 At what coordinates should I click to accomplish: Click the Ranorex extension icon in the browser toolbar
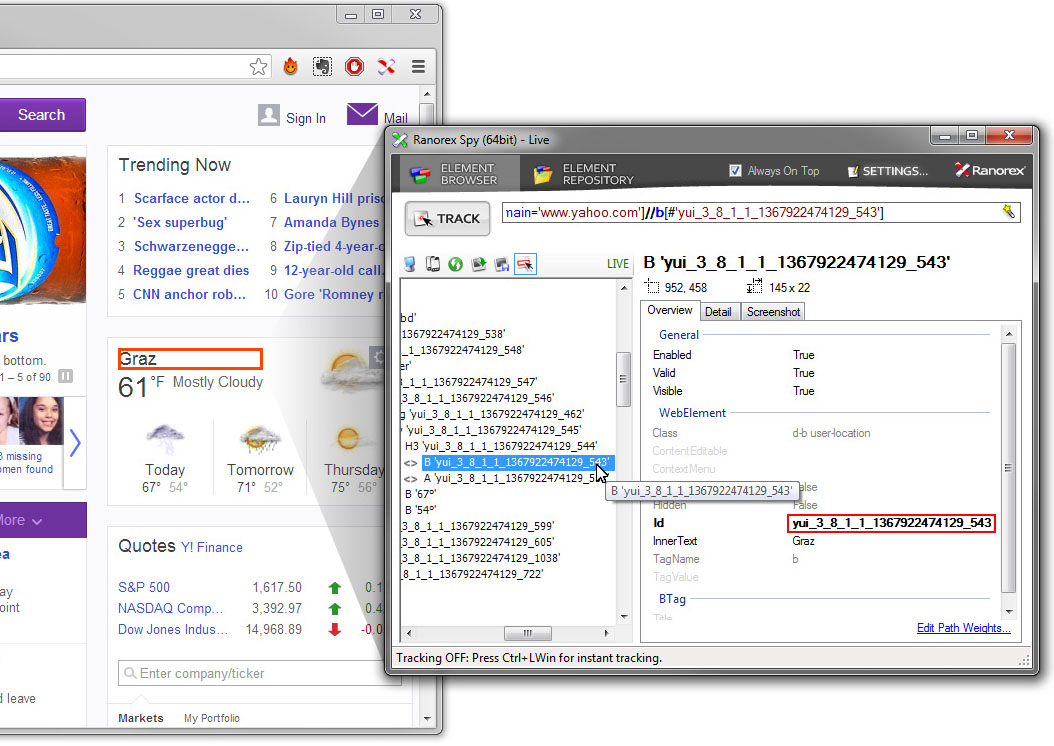coord(386,66)
